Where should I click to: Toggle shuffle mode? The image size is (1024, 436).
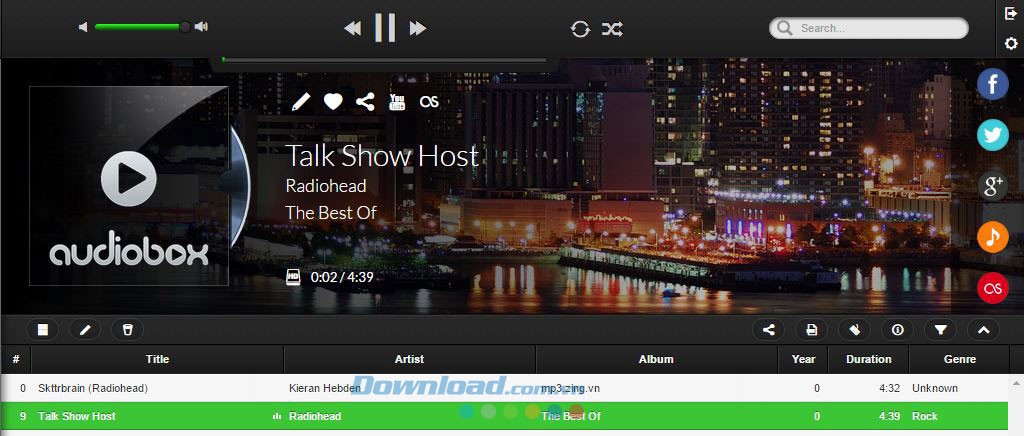pos(612,29)
